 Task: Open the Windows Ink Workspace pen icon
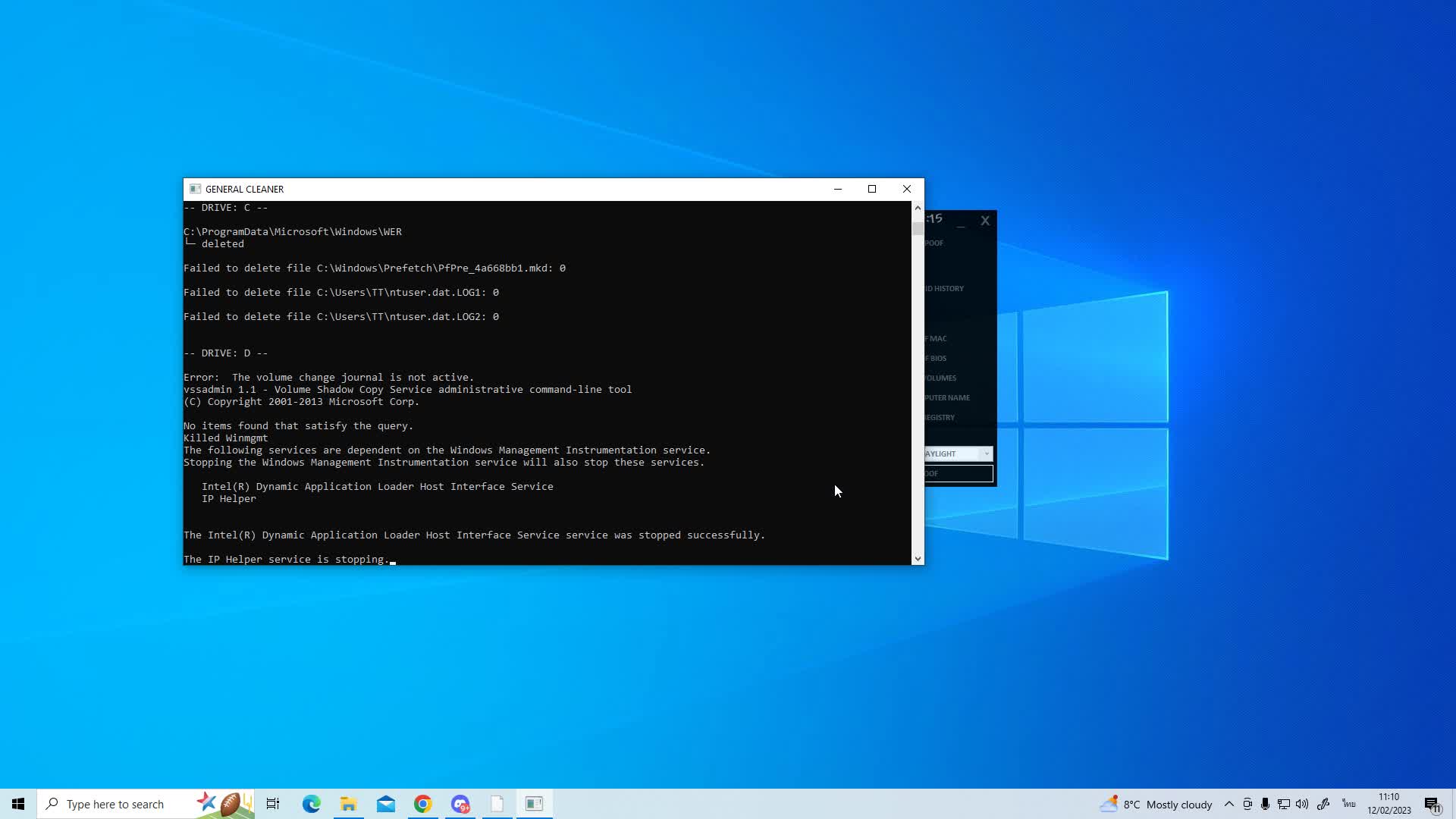(1323, 804)
